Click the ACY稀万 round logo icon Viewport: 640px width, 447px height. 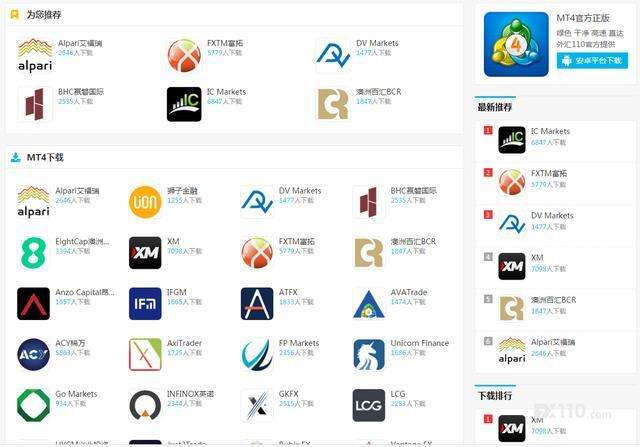coord(33,355)
